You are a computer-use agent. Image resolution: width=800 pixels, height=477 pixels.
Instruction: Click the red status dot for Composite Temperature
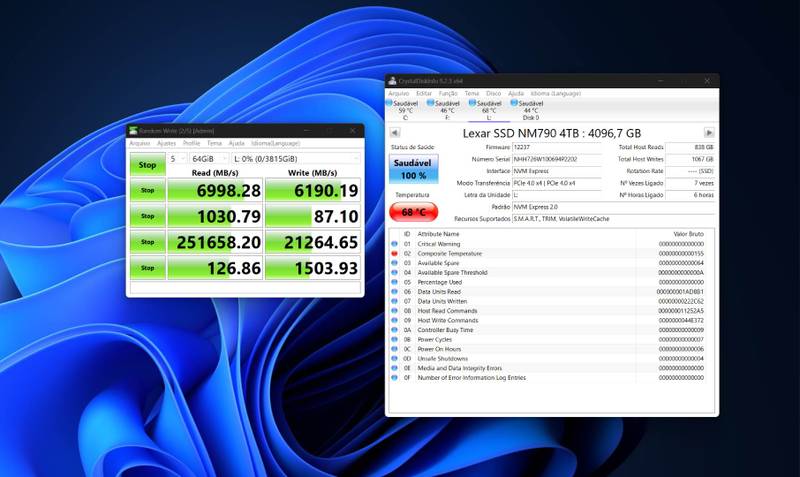[x=394, y=254]
